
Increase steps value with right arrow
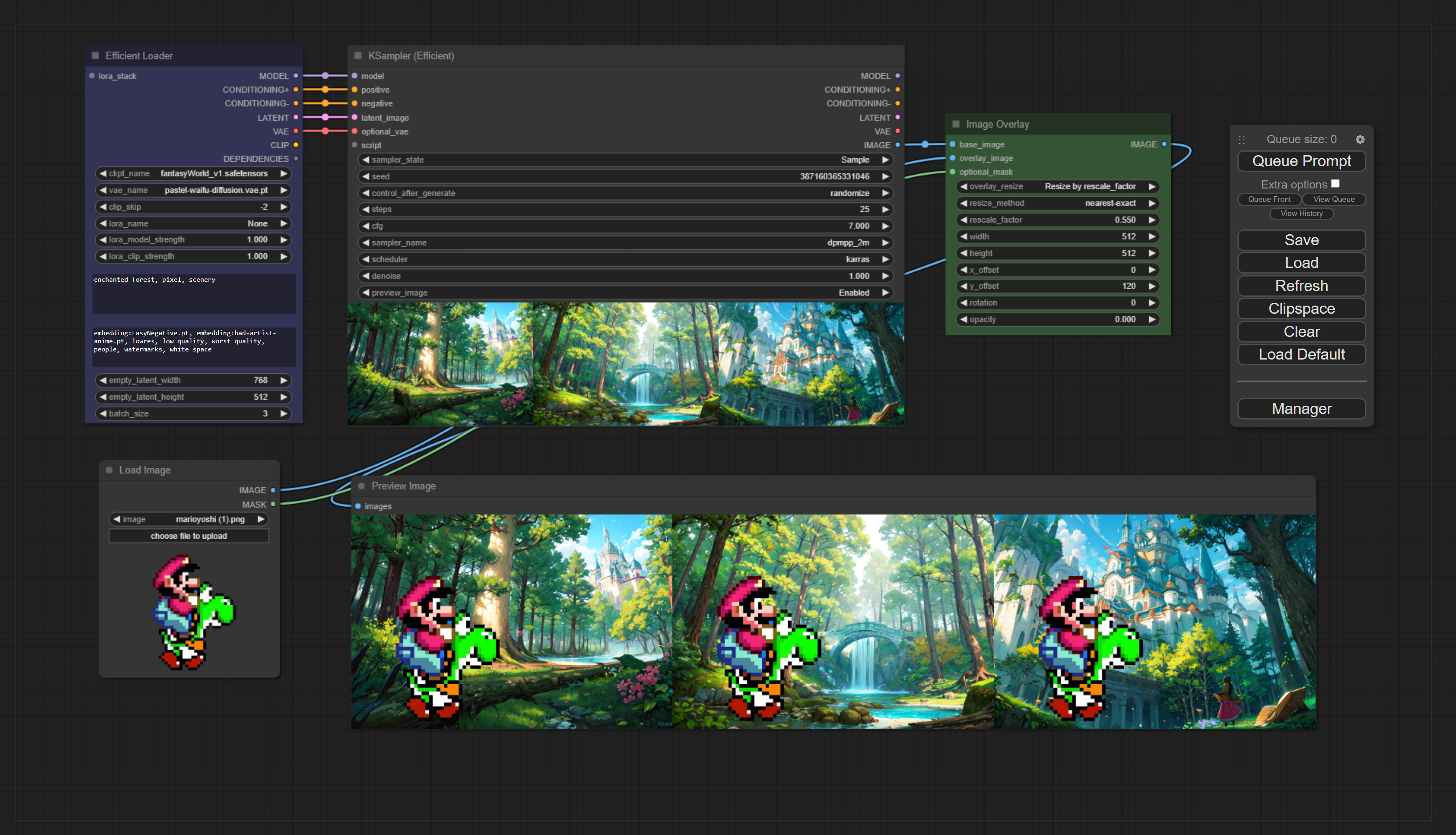[885, 209]
